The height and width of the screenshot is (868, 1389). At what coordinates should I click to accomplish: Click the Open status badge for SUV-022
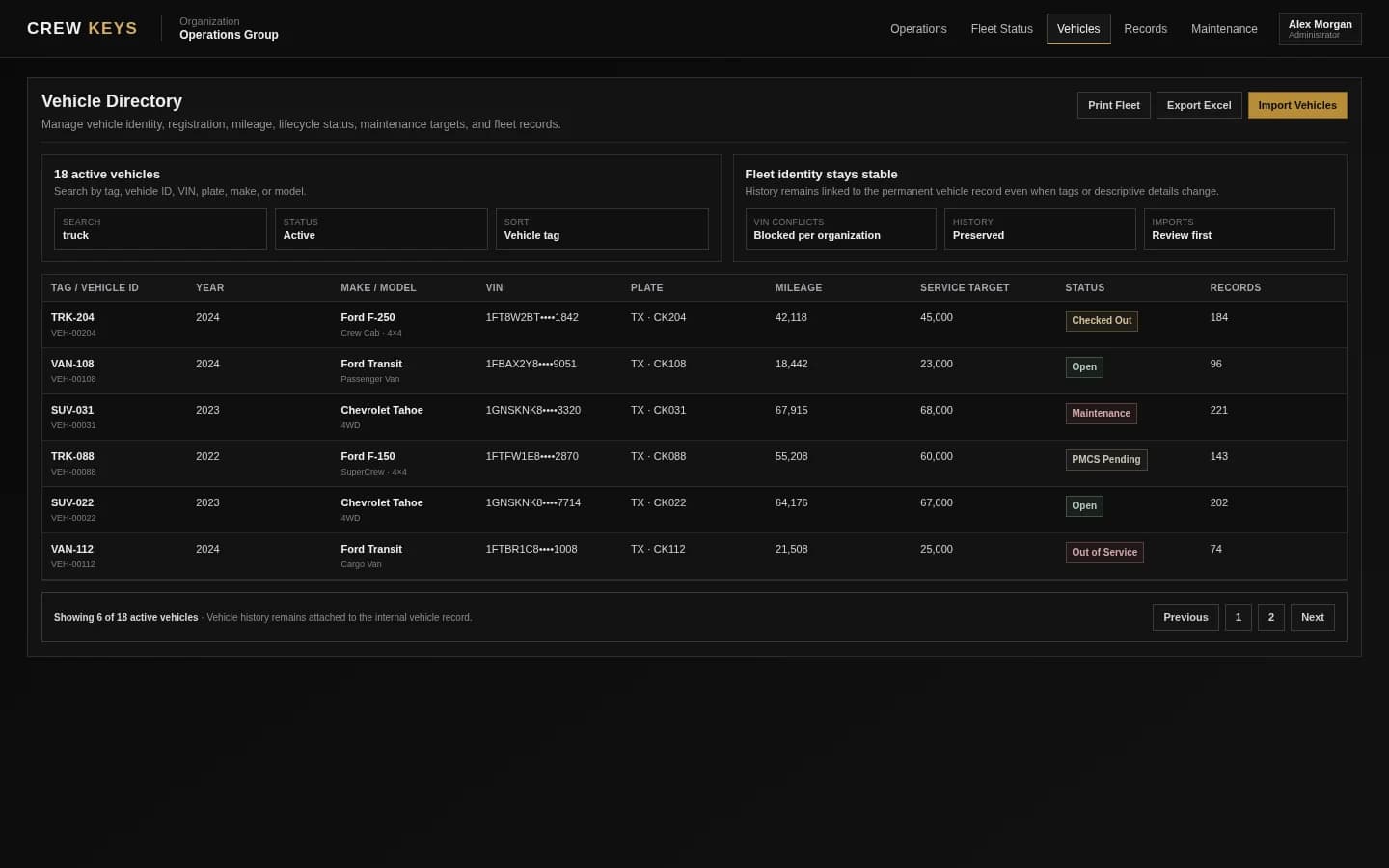coord(1083,506)
